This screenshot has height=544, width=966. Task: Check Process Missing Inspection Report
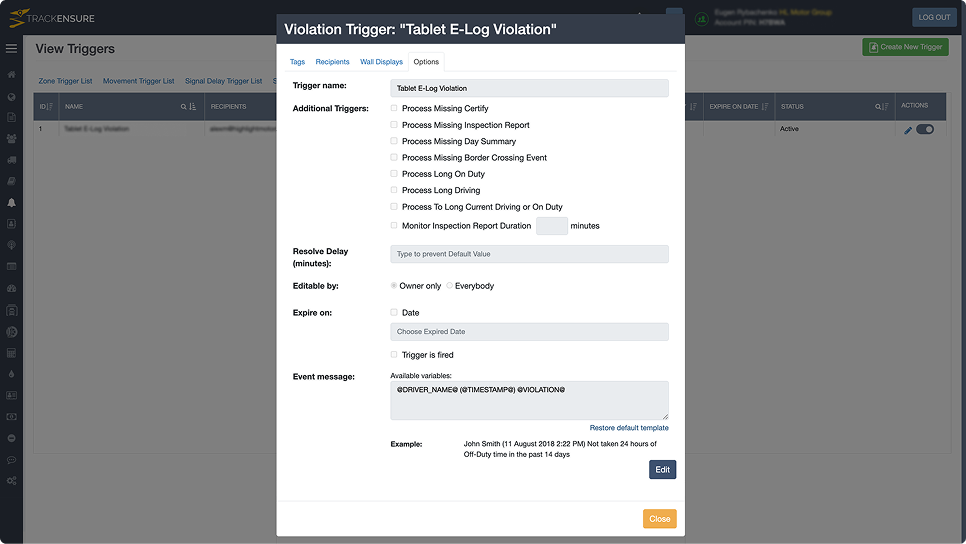coord(394,124)
